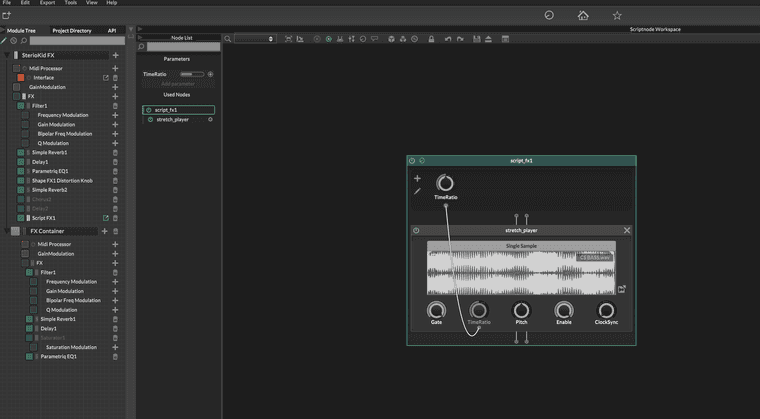
Task: Click the star favorites icon
Action: pos(617,15)
